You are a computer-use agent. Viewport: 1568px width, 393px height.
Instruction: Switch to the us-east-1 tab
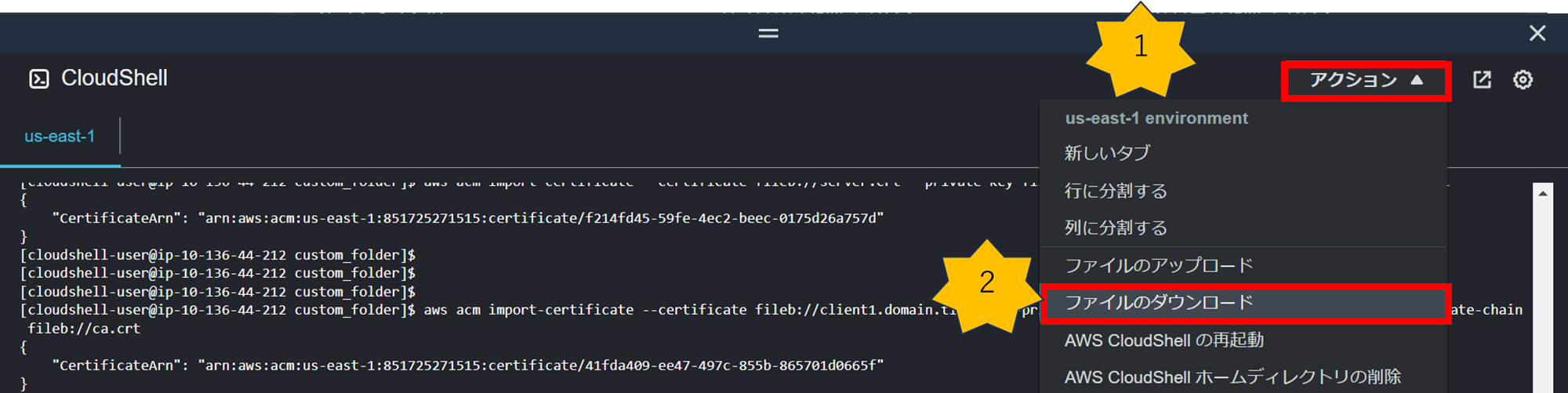point(60,136)
